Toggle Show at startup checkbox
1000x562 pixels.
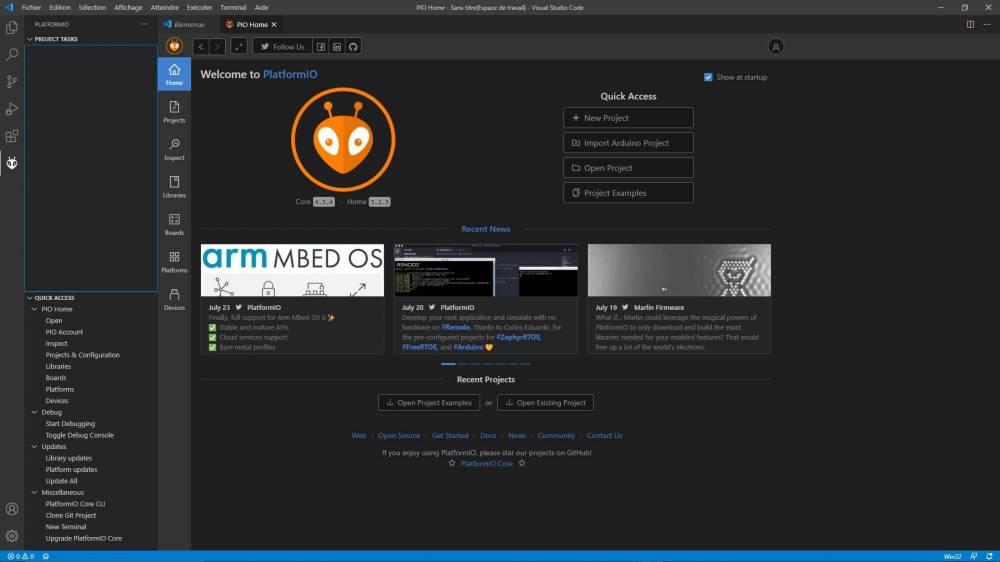click(x=708, y=77)
